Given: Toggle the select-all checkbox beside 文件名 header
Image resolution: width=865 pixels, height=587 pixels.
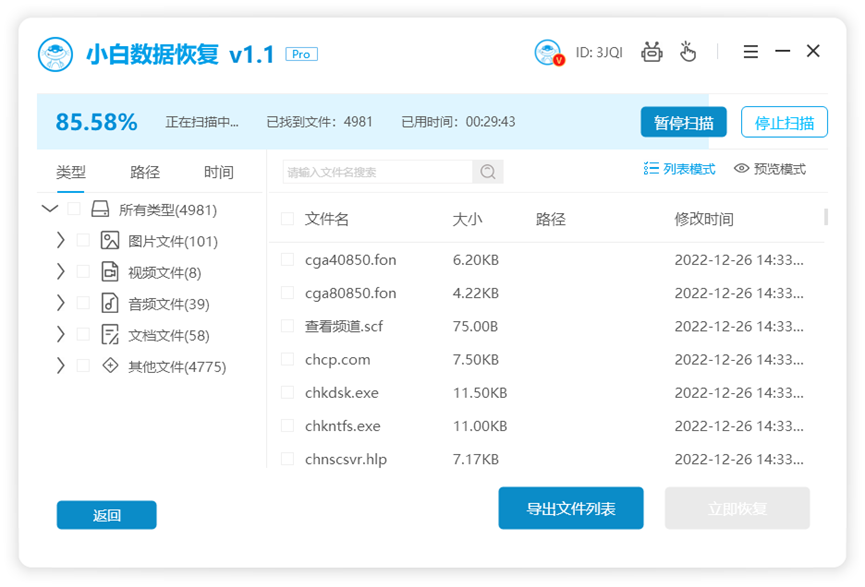Looking at the screenshot, I should click(x=287, y=219).
